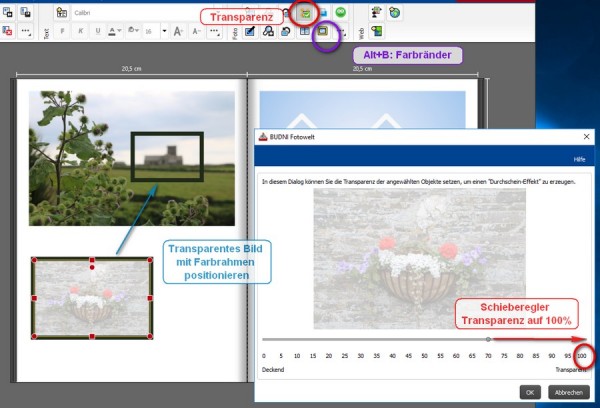Toggle underline U formatting
600x408 pixels.
click(x=98, y=31)
